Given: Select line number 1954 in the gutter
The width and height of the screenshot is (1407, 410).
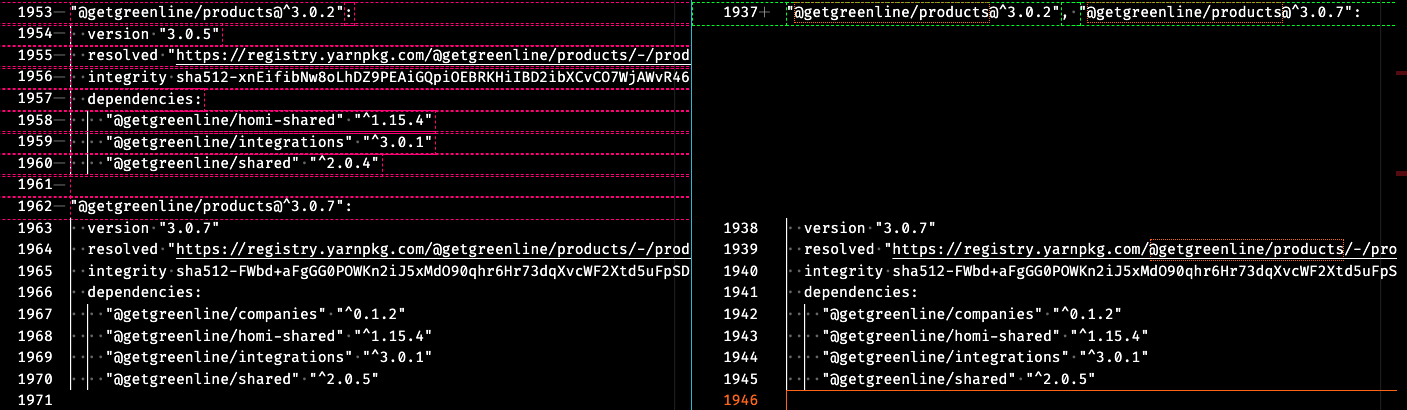Looking at the screenshot, I should tap(35, 34).
